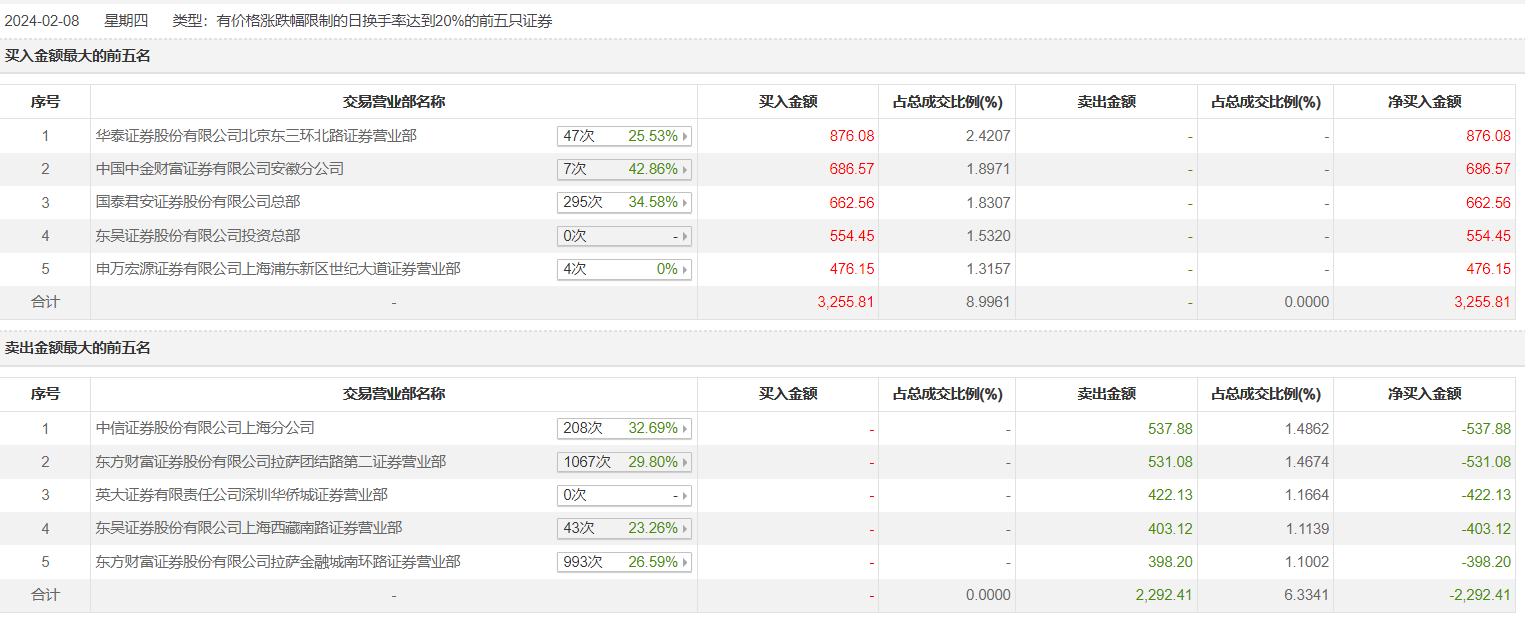Click 东方财富拉萨金融城南环路营业部 link
Screen dimensions: 1525x617
point(278,562)
